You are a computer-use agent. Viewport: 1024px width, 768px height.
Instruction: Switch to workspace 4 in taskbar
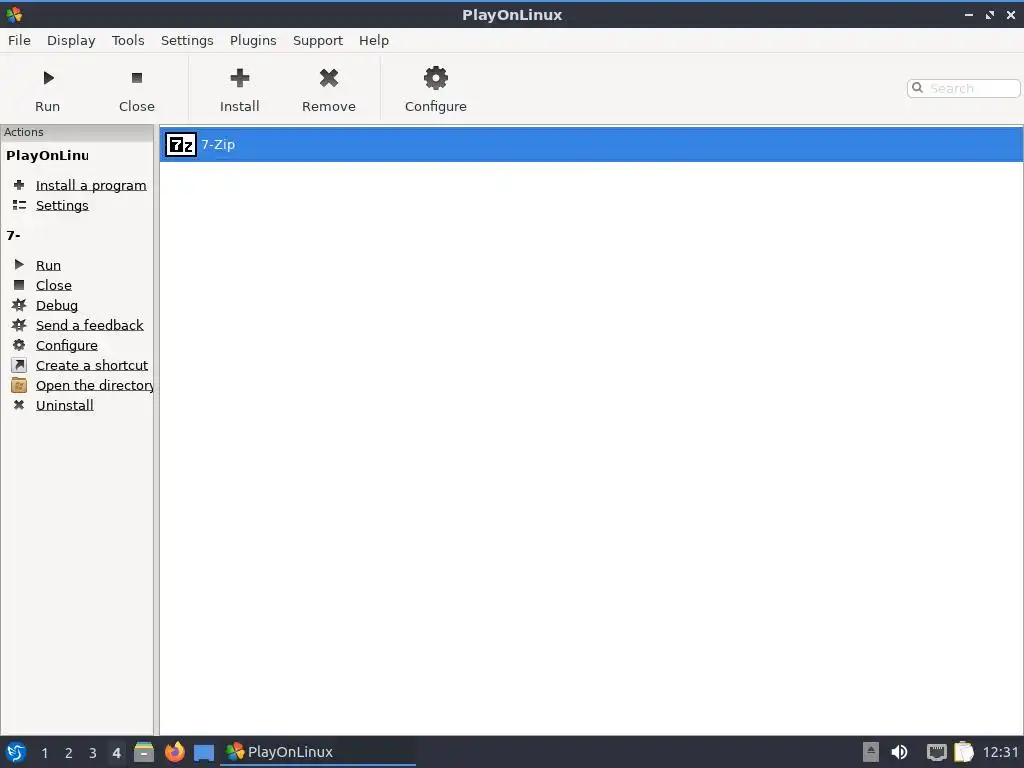(116, 753)
